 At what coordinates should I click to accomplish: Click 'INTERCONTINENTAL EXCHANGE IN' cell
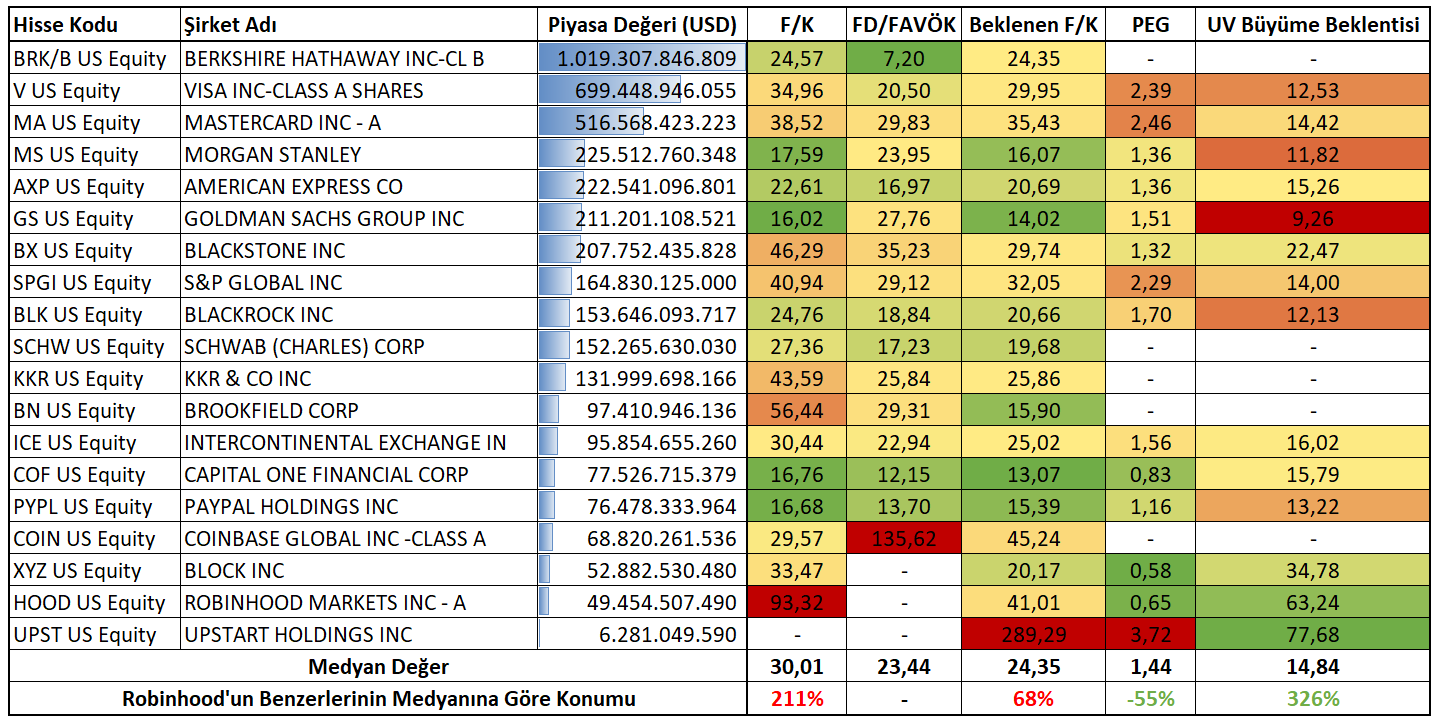coord(359,442)
